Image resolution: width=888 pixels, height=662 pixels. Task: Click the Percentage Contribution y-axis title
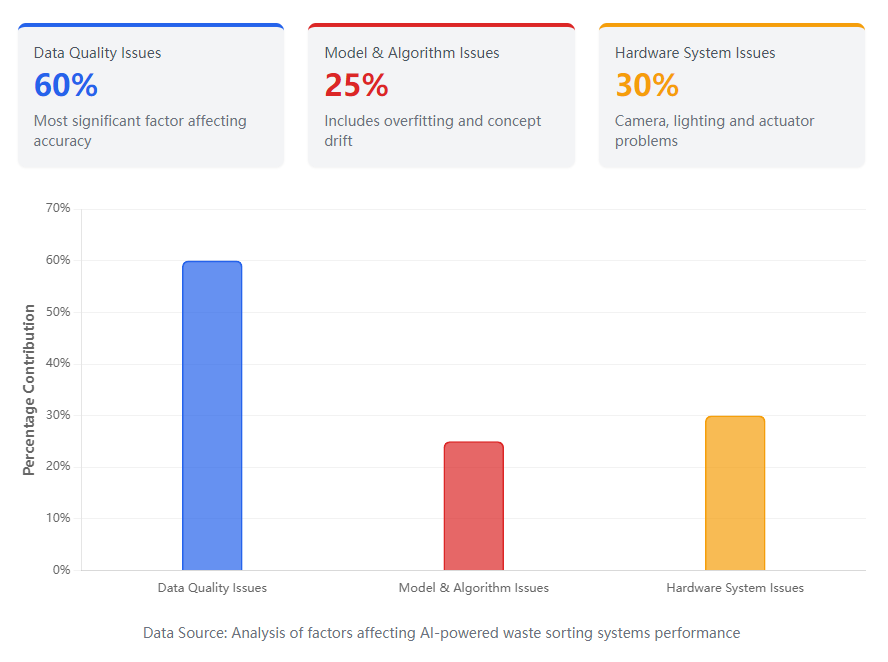point(29,390)
